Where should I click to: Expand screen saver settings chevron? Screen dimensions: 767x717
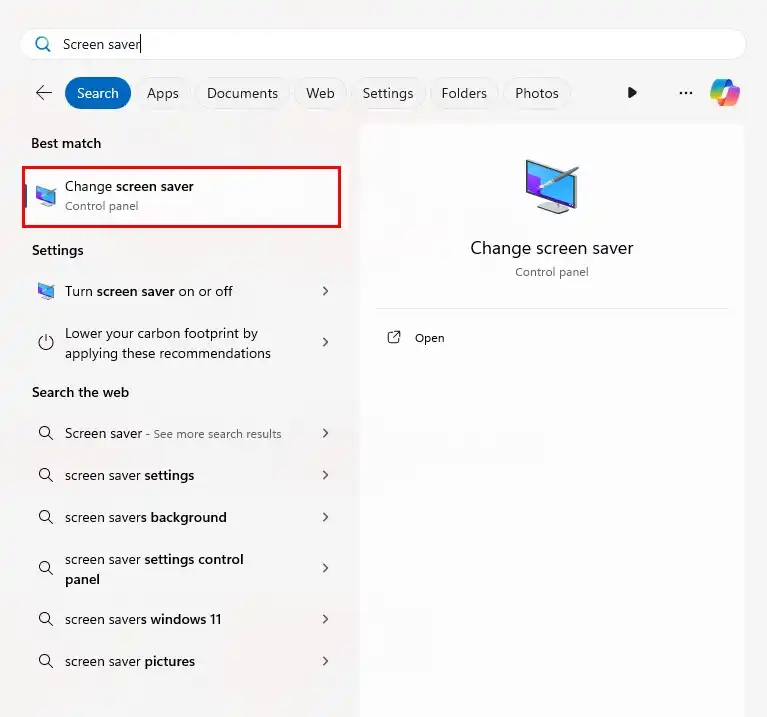coord(325,475)
